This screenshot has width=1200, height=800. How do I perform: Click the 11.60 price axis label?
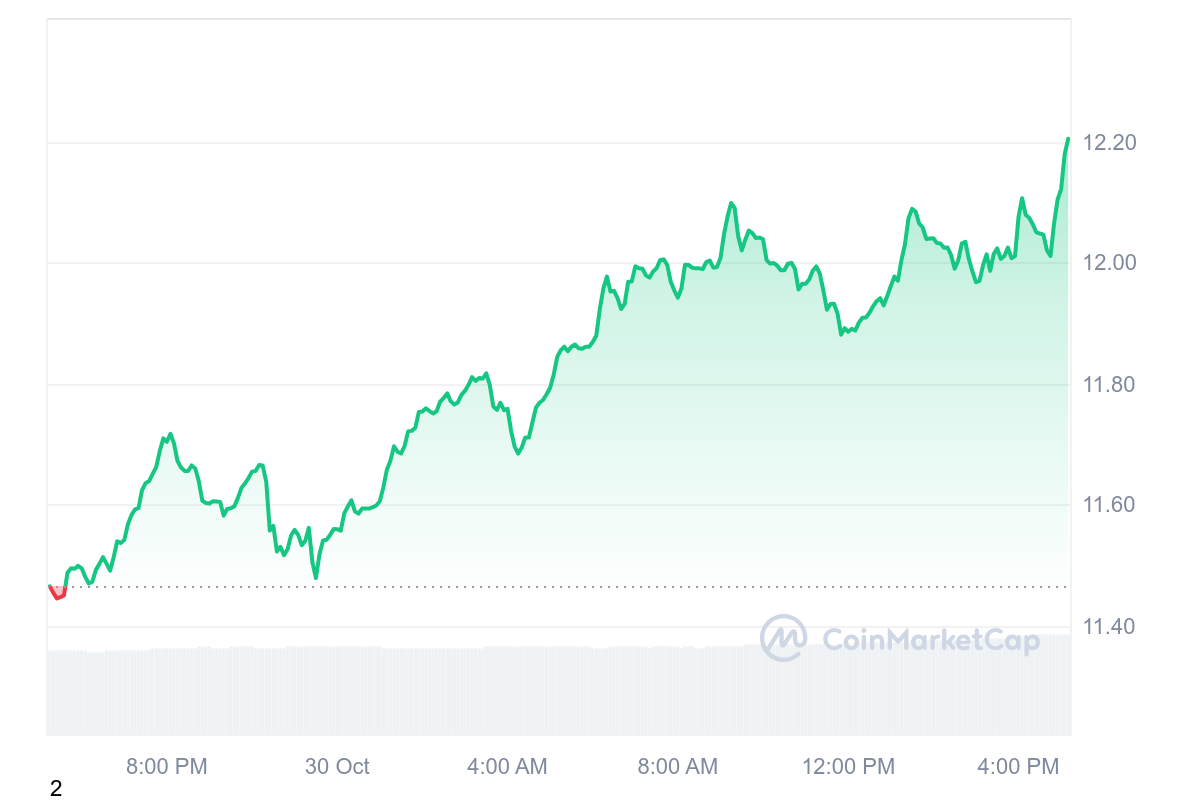click(1109, 505)
